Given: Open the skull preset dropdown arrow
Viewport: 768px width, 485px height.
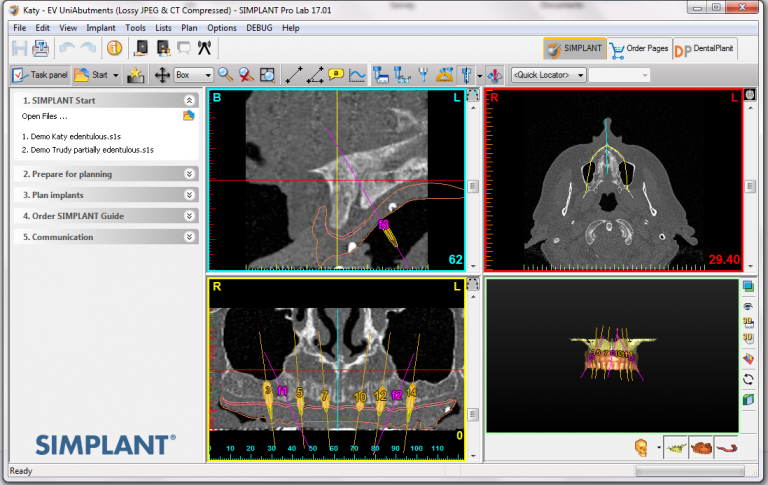Looking at the screenshot, I should (x=659, y=448).
